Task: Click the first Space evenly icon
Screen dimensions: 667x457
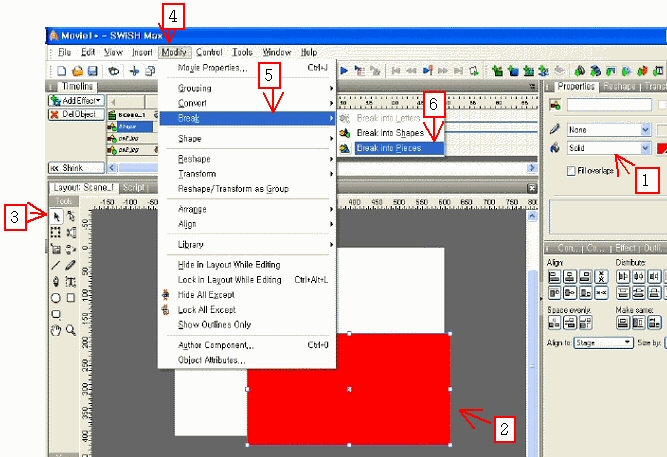Action: [554, 323]
